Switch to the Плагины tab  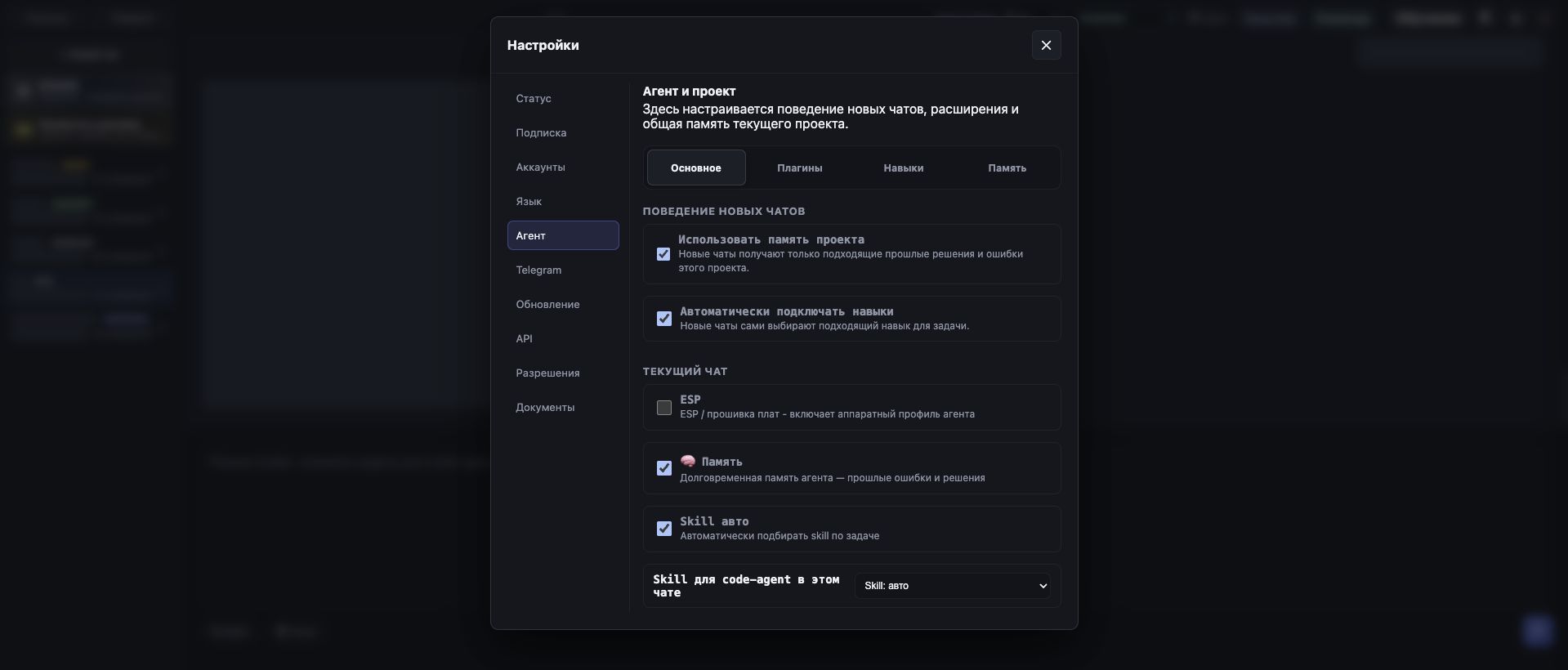pyautogui.click(x=800, y=167)
